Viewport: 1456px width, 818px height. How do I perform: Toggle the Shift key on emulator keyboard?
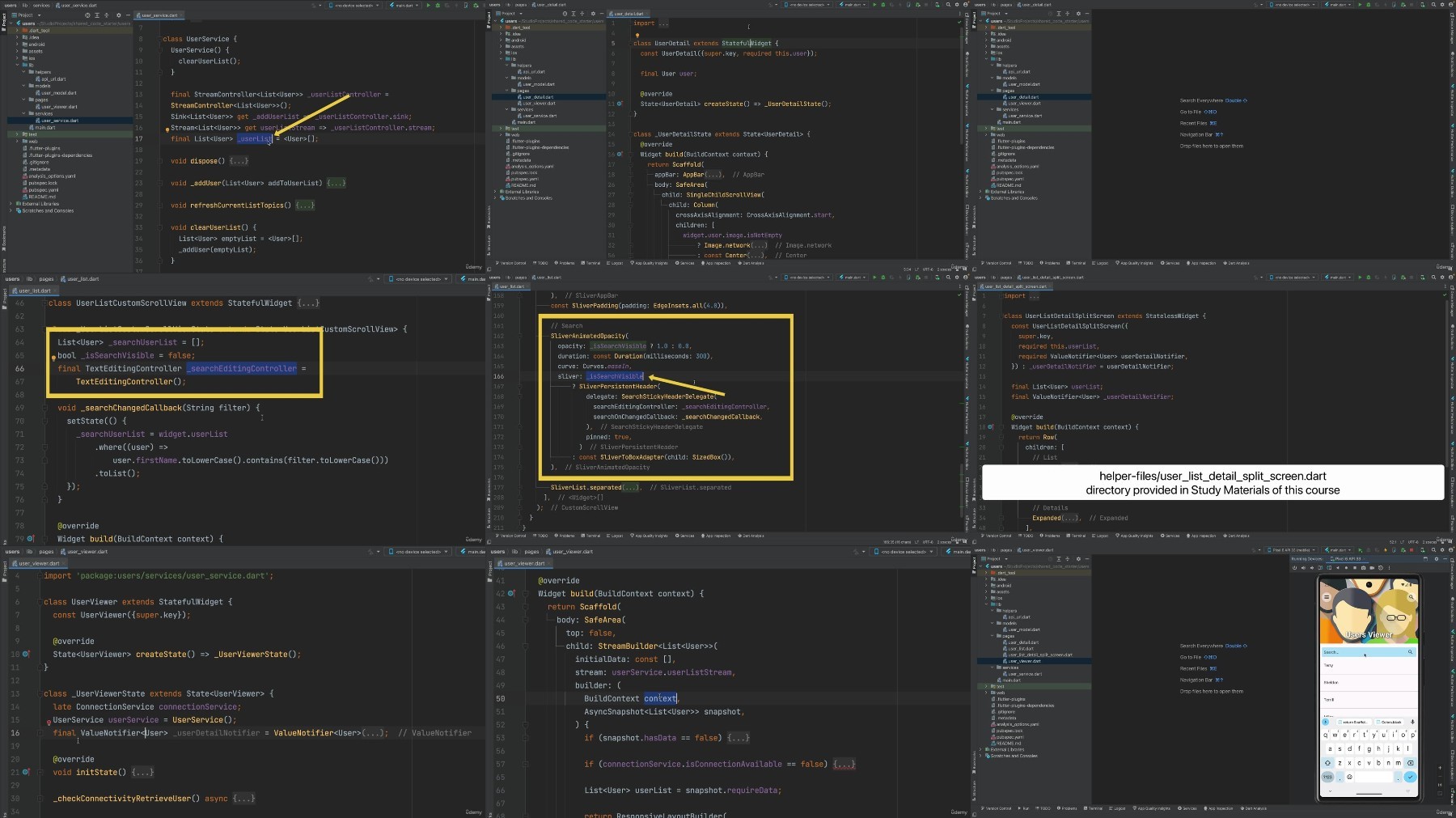(1327, 763)
